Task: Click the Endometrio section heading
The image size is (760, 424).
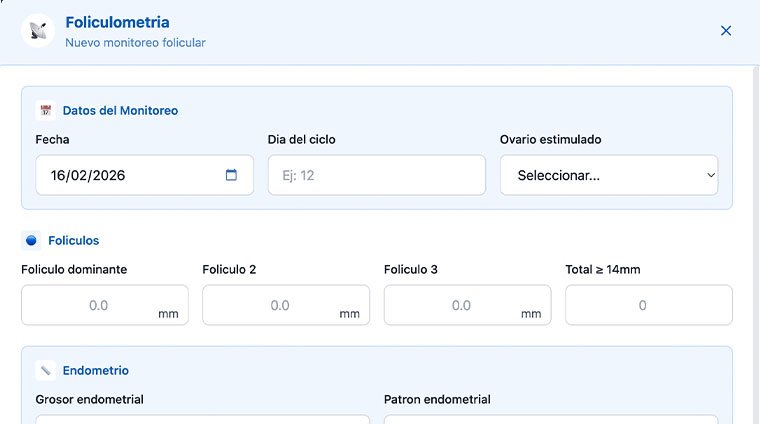Action: pyautogui.click(x=95, y=370)
